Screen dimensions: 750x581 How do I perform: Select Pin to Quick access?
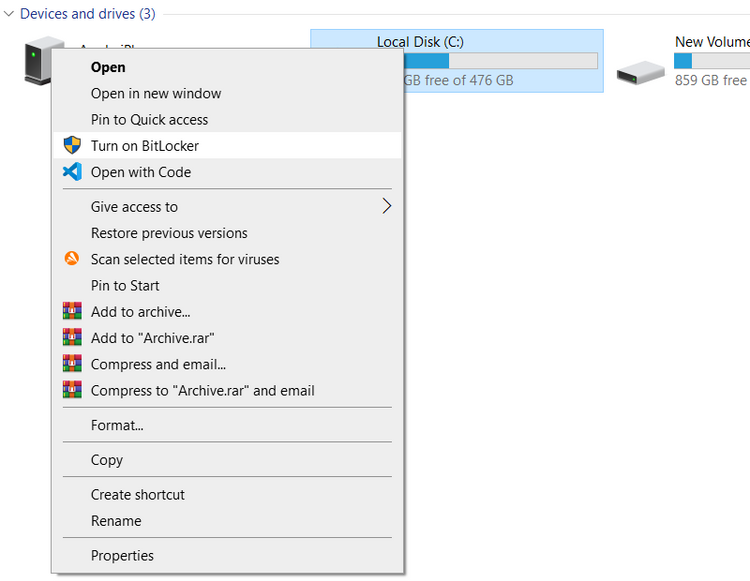[x=149, y=119]
